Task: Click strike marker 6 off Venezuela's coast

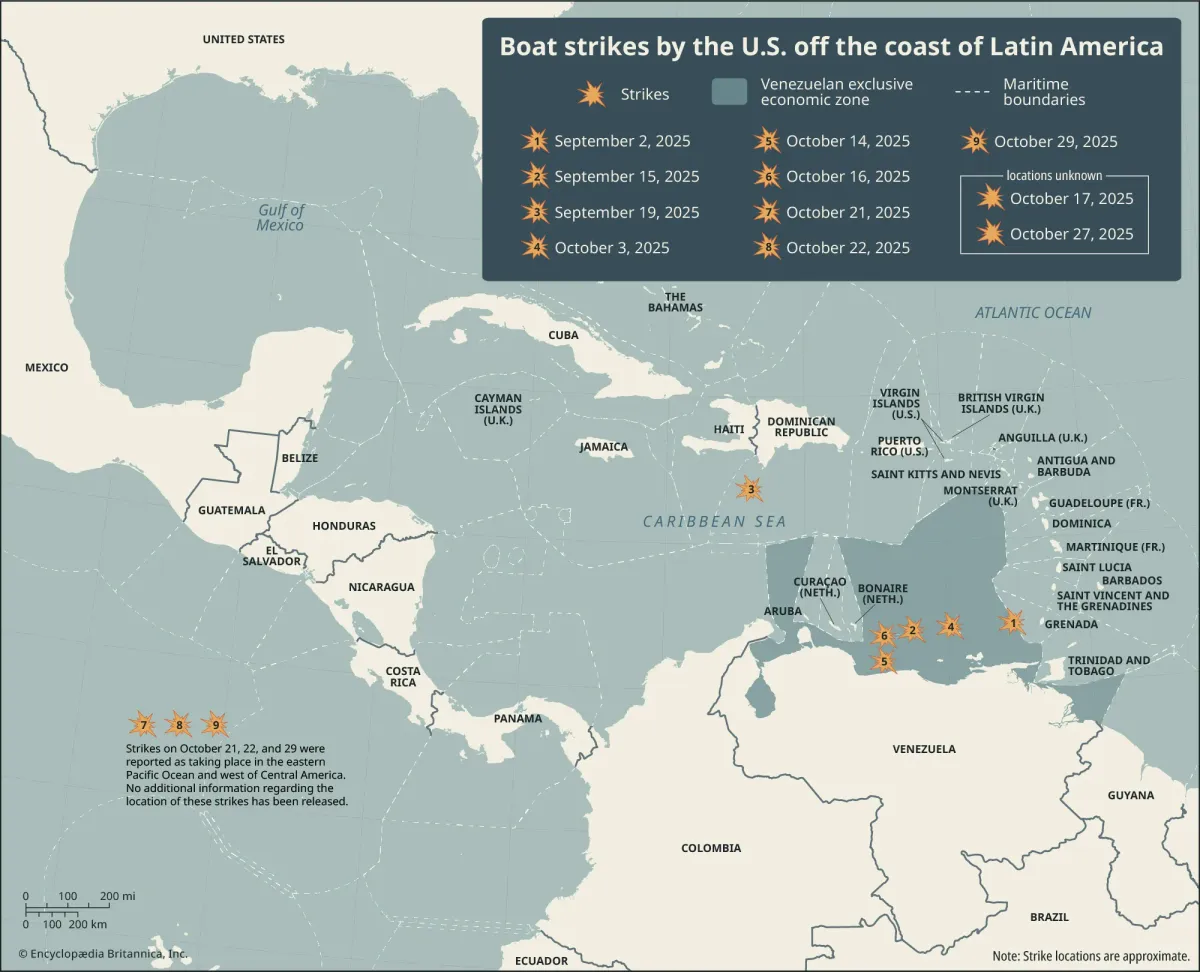Action: pos(884,634)
